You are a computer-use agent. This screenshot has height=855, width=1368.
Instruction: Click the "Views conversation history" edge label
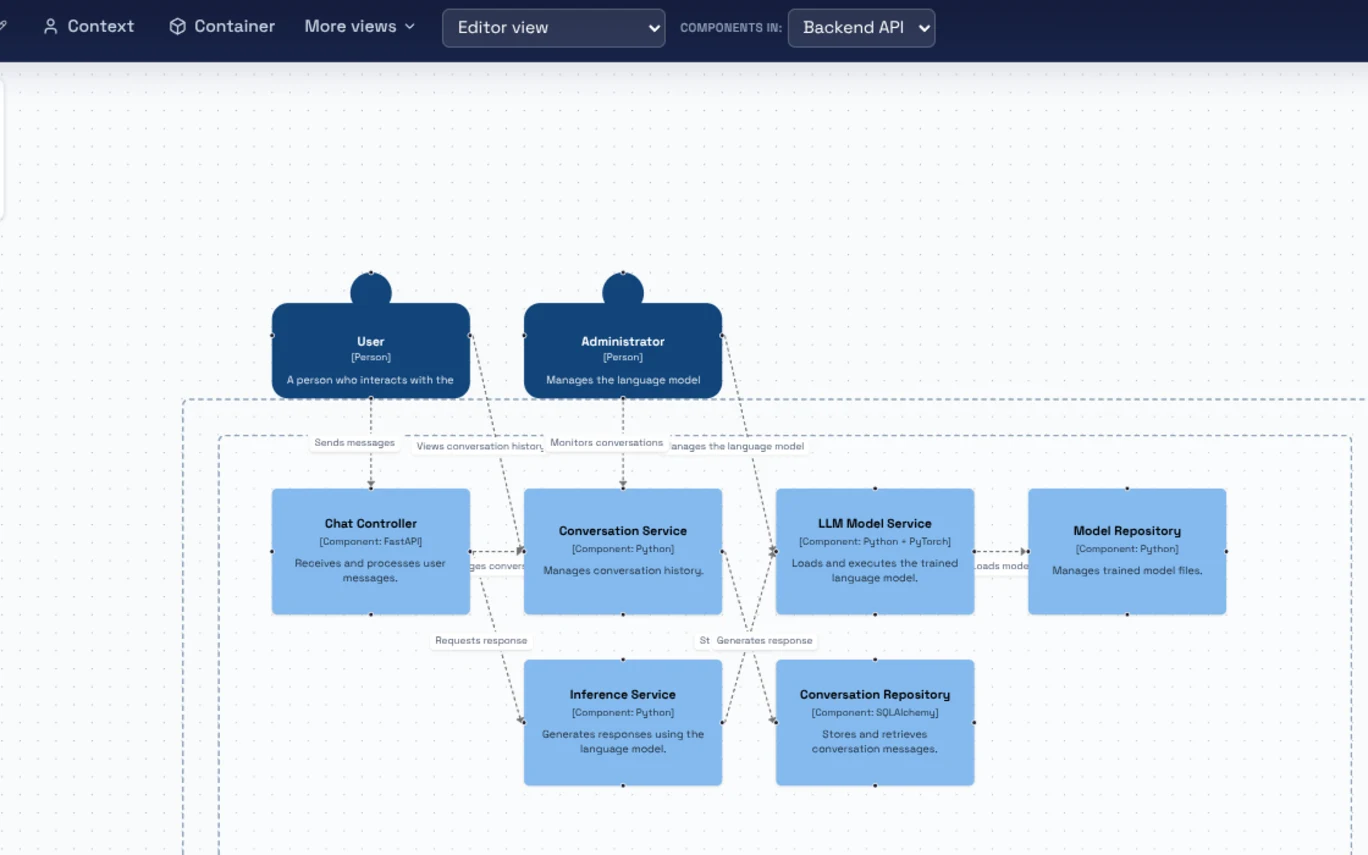(x=479, y=447)
